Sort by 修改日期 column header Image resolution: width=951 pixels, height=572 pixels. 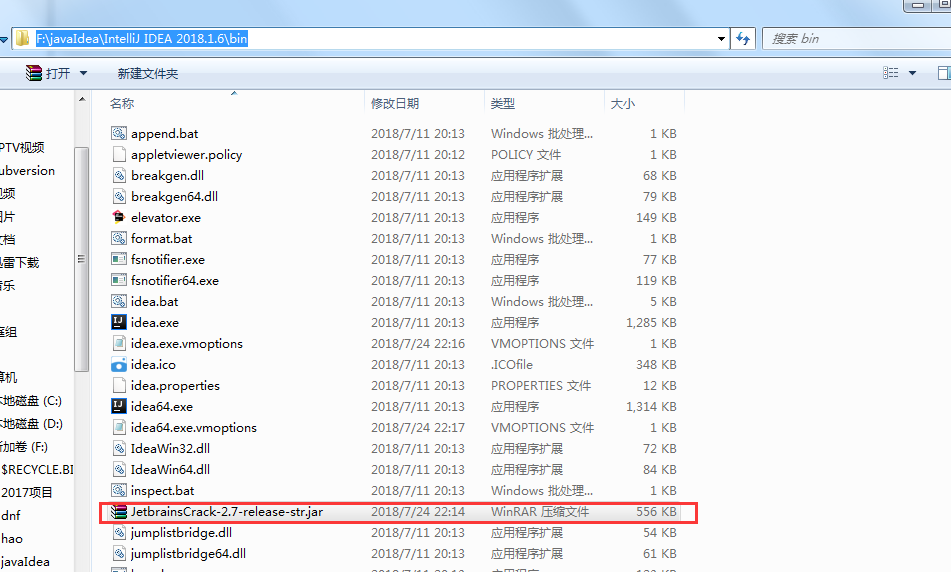424,103
